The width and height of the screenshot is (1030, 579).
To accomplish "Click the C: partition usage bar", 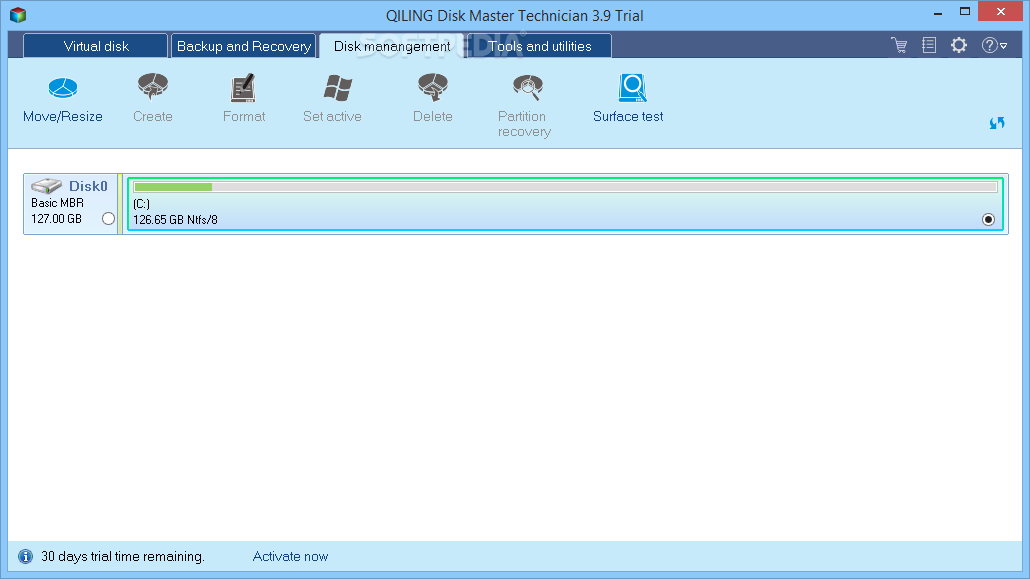I will (566, 187).
